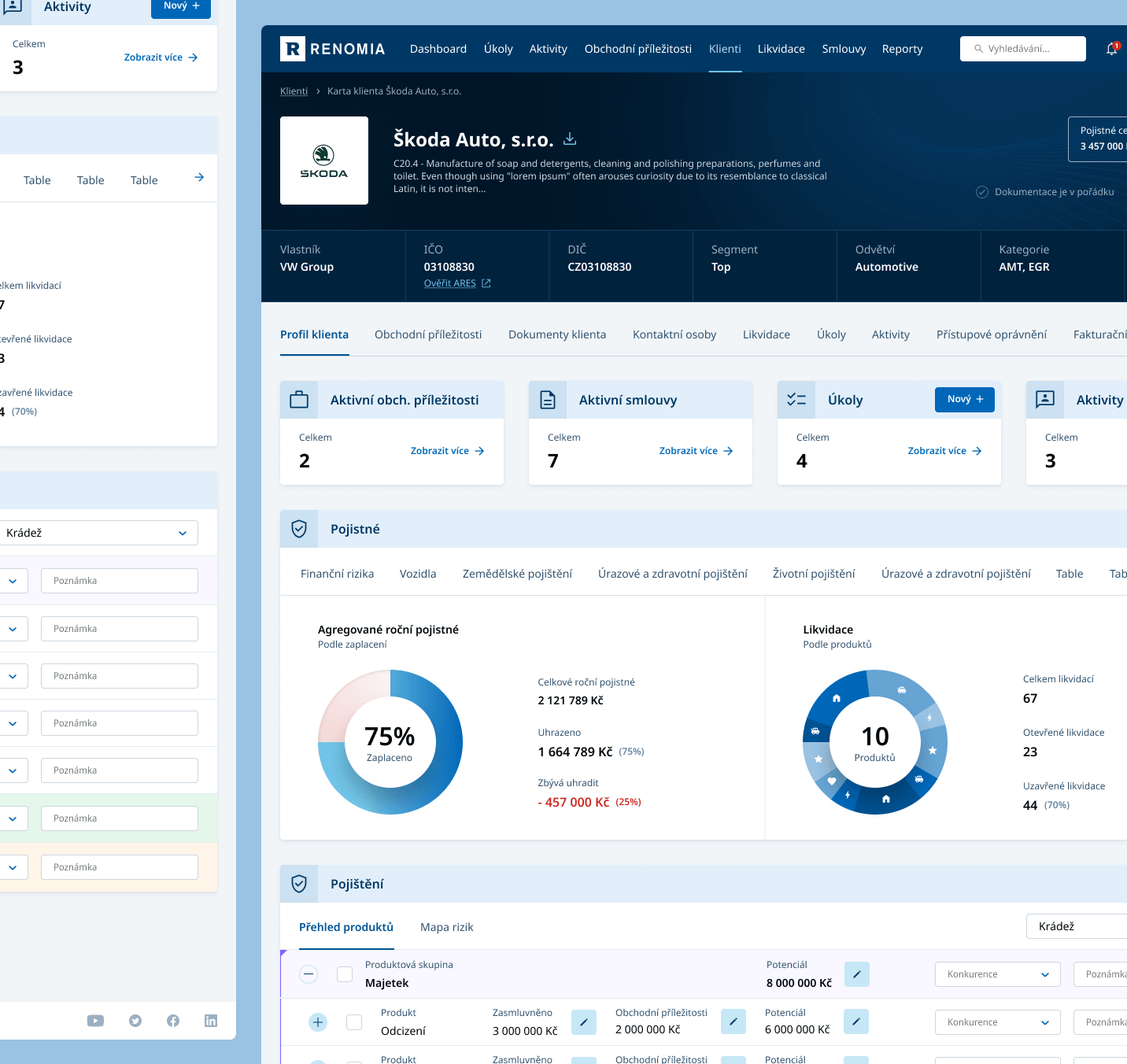This screenshot has width=1127, height=1064.
Task: Open the notifications bell in the top bar
Action: pyautogui.click(x=1112, y=49)
